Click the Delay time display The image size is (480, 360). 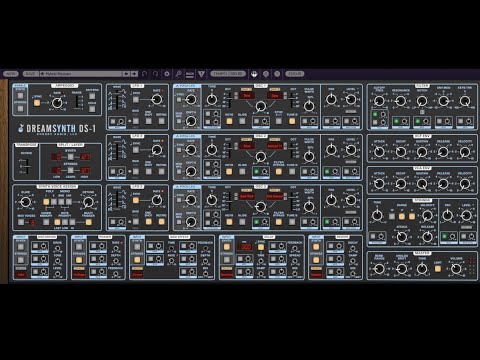point(245,247)
